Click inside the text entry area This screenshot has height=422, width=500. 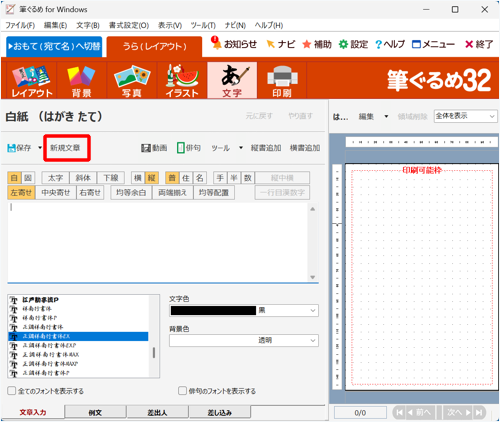click(x=158, y=242)
